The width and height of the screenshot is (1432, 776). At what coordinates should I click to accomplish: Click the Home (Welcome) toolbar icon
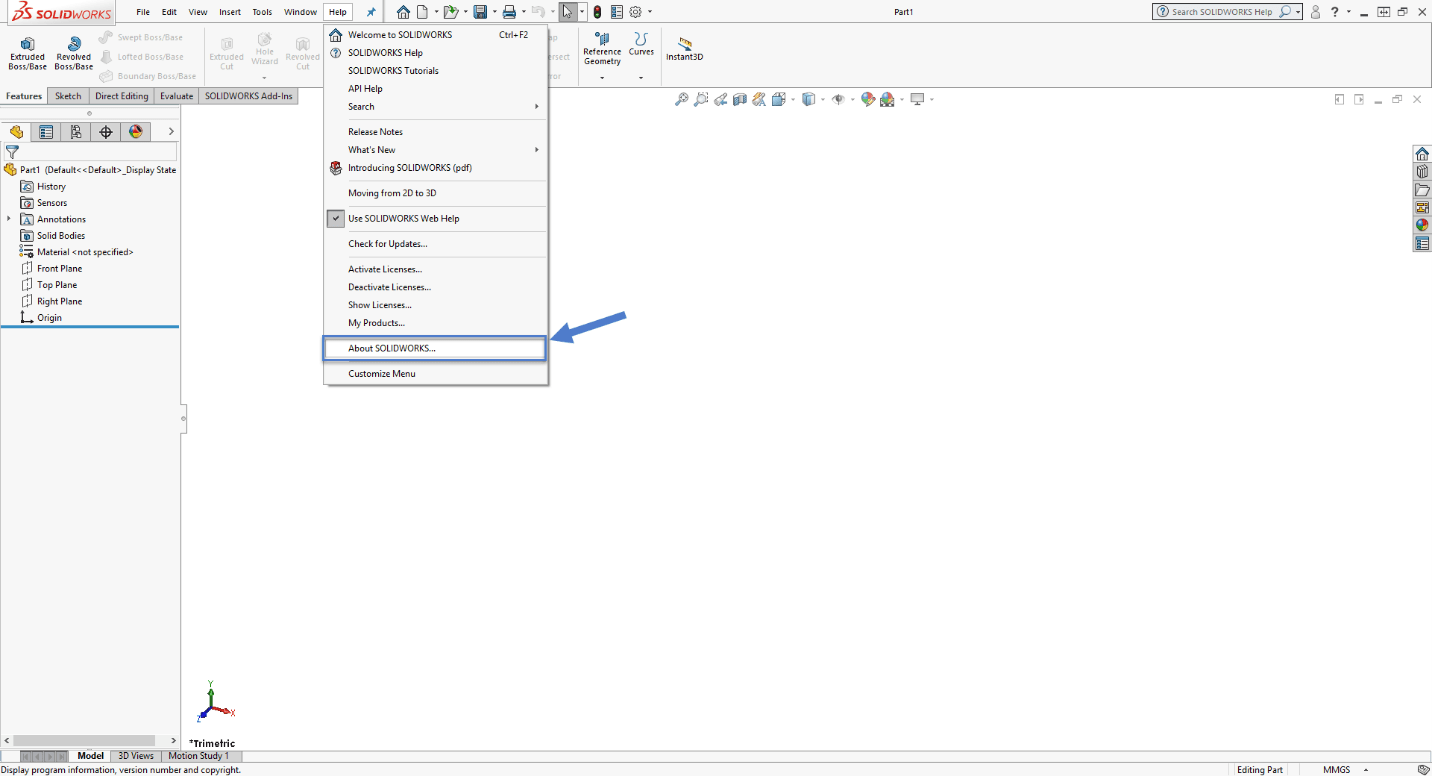[x=403, y=12]
